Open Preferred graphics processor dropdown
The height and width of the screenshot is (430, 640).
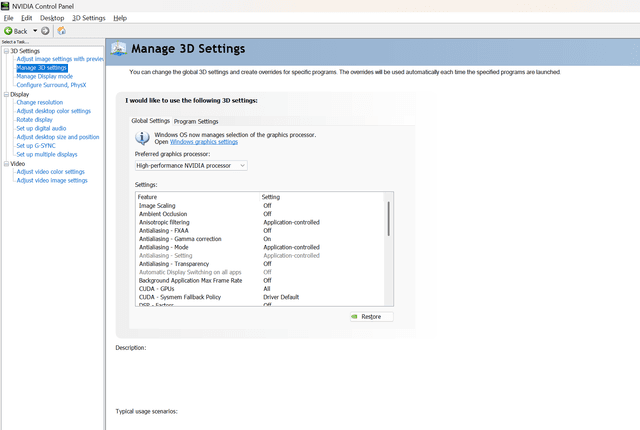tap(191, 166)
